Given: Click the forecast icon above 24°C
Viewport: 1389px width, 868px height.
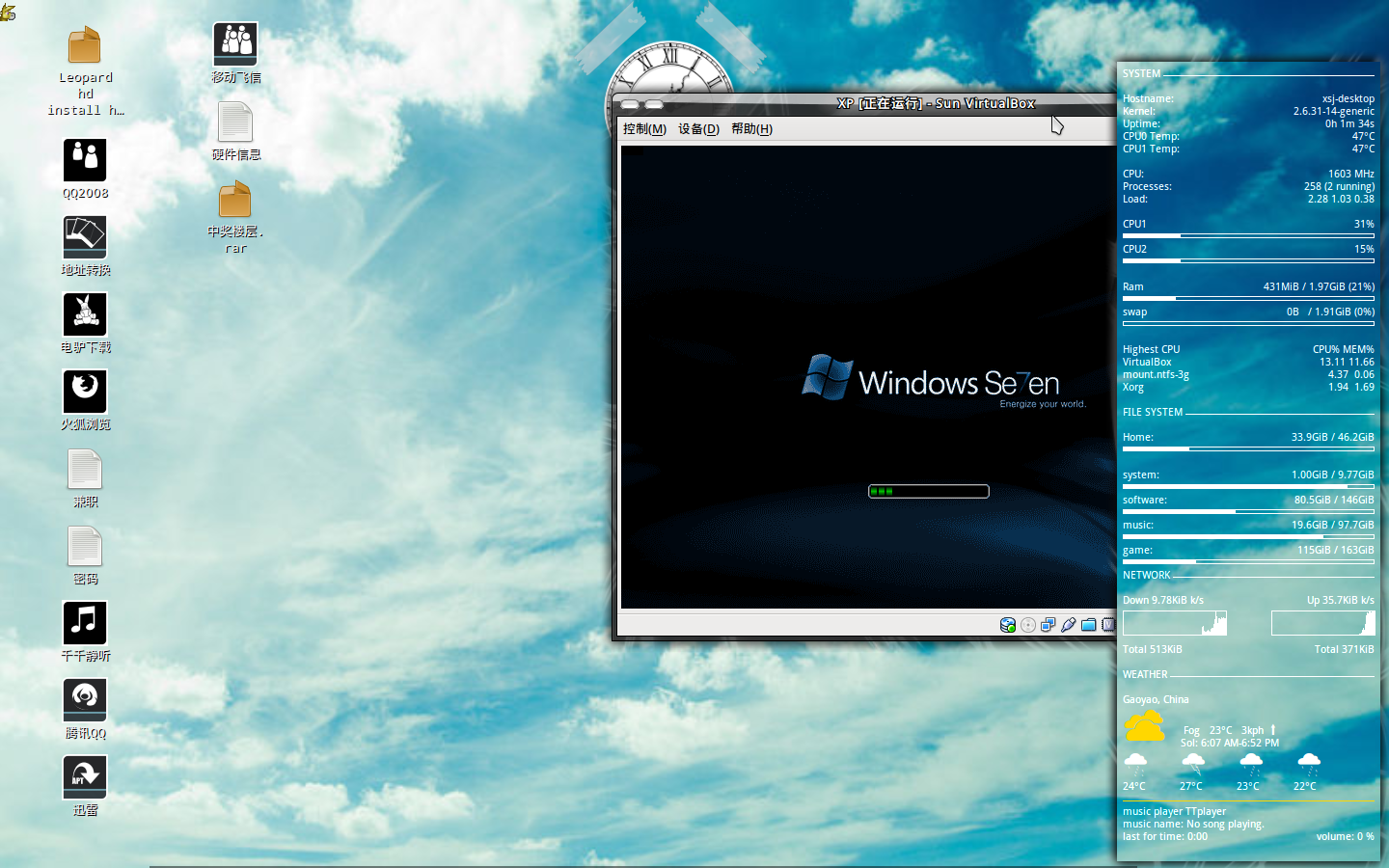Looking at the screenshot, I should [x=1135, y=766].
